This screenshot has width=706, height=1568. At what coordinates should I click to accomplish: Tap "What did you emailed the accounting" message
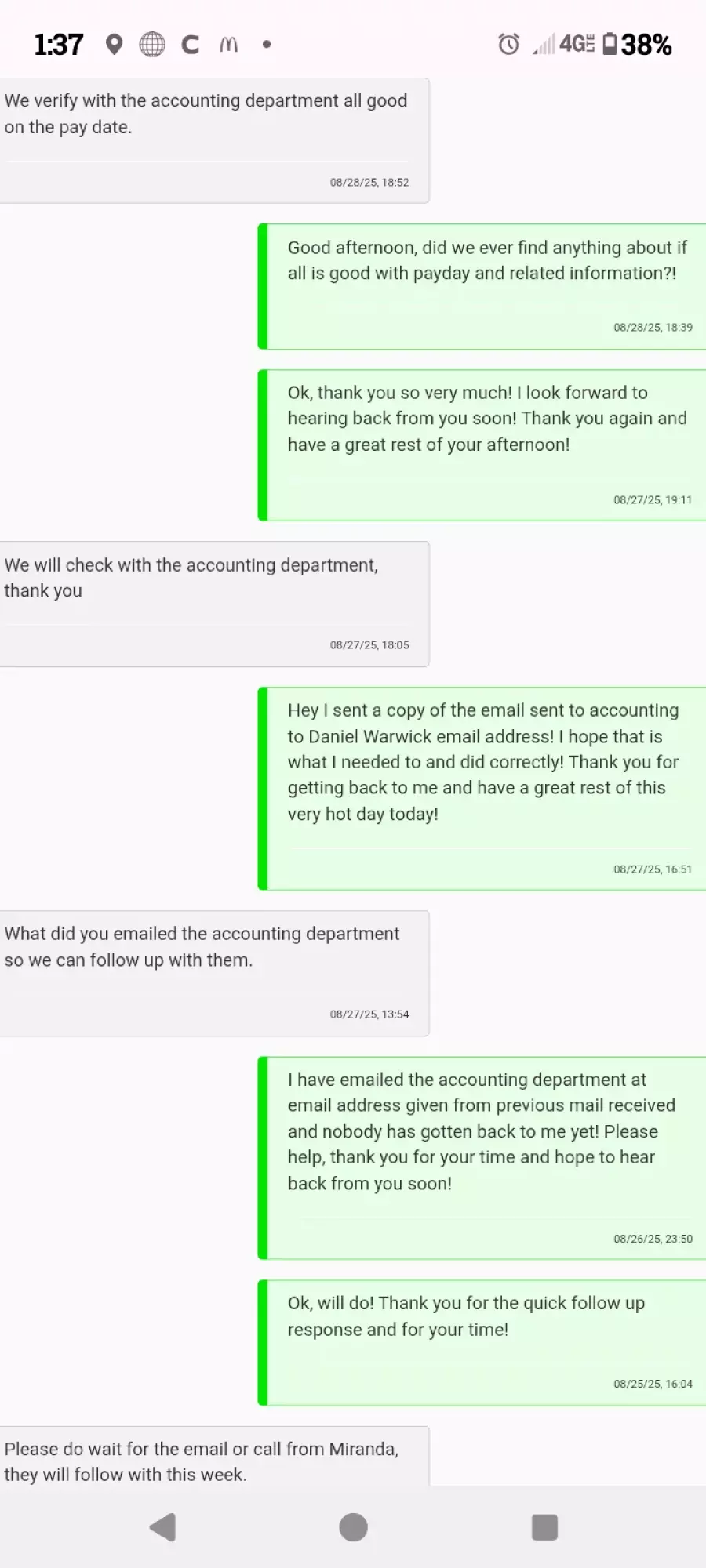click(202, 947)
